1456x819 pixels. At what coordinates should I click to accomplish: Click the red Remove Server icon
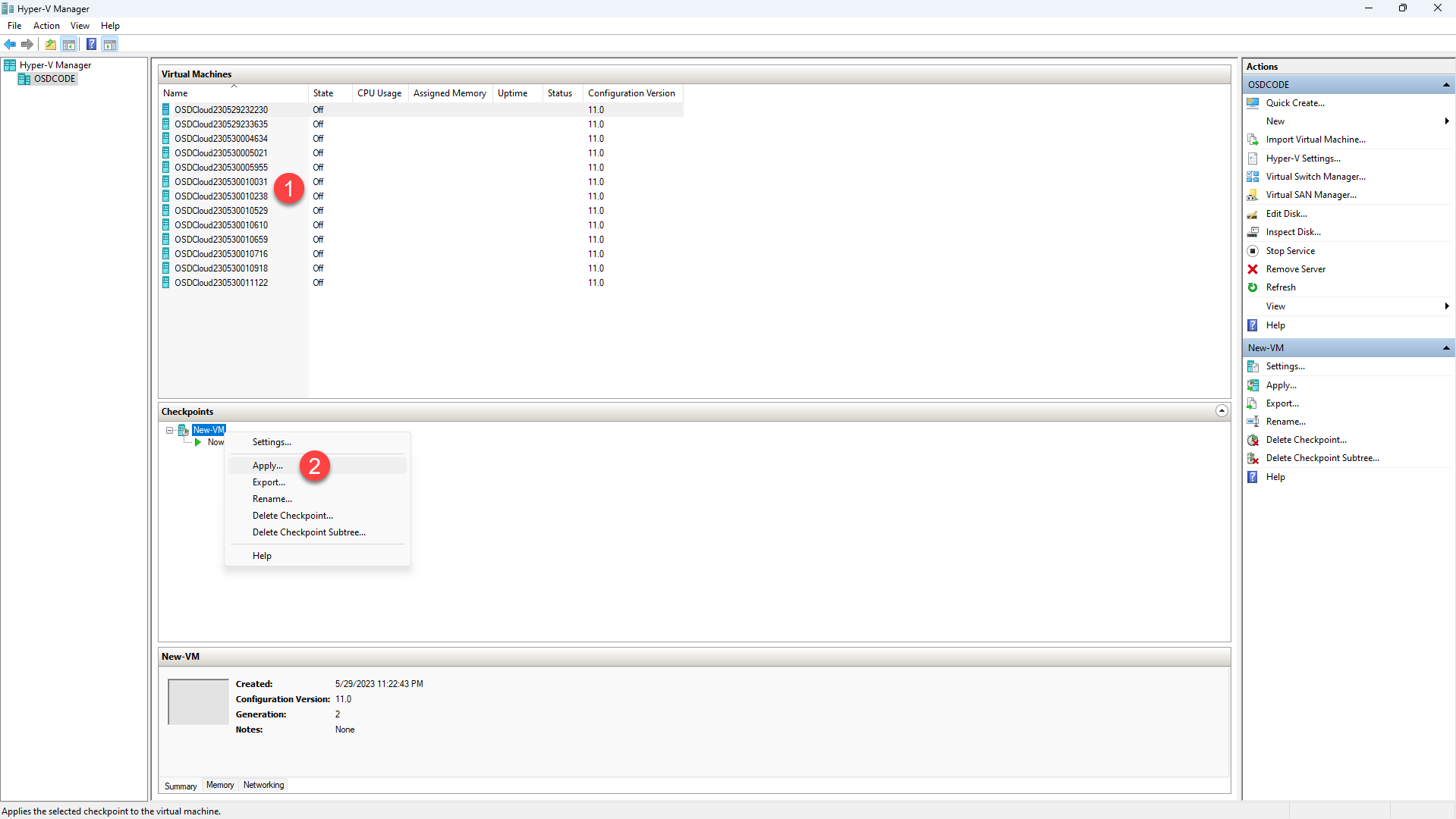coord(1253,269)
